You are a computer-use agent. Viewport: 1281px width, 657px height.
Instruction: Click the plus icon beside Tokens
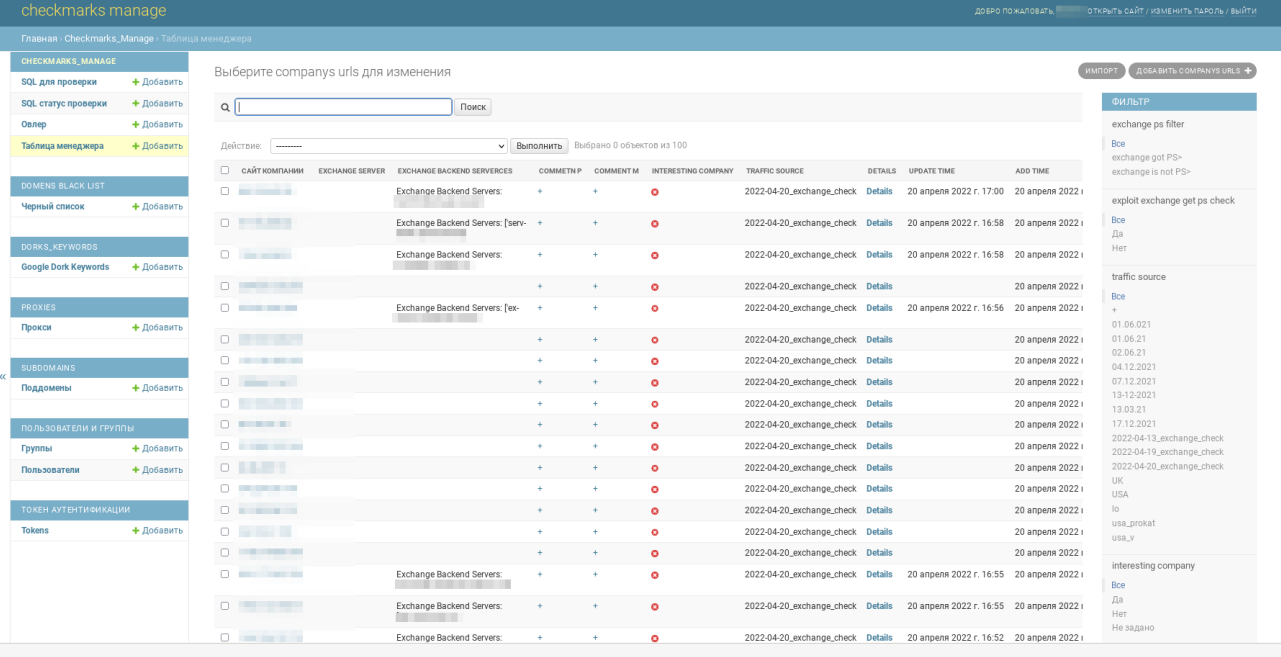[x=136, y=531]
